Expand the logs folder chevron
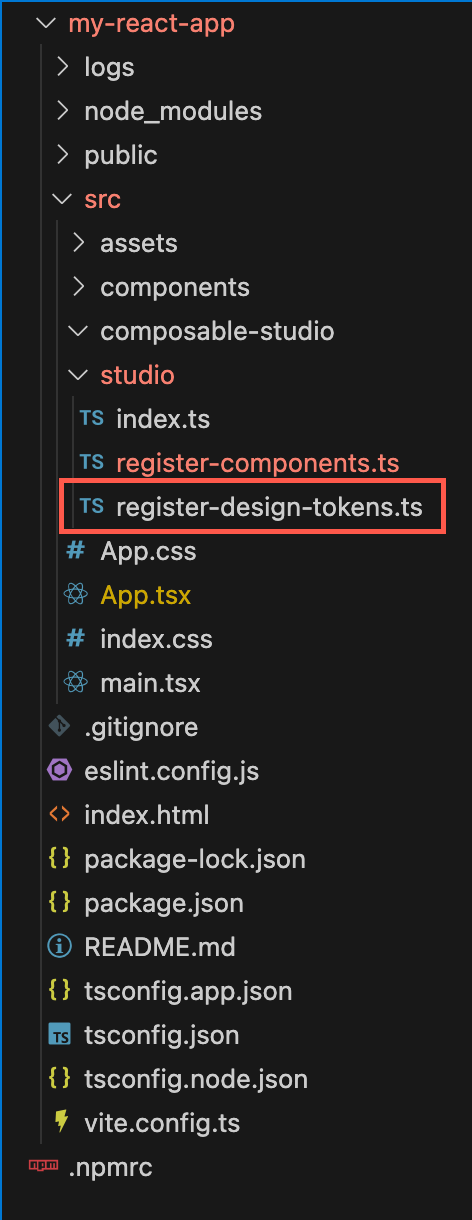472x1220 pixels. click(63, 68)
